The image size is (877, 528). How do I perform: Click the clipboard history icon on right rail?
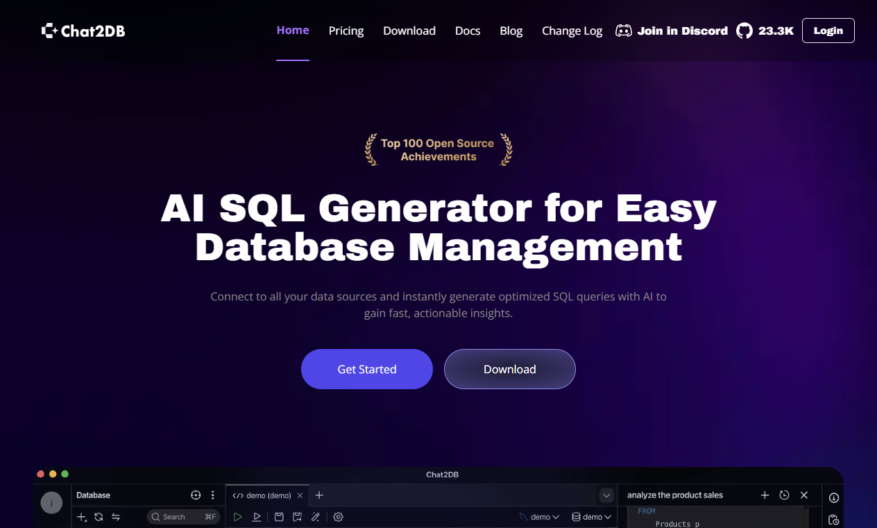pos(834,520)
